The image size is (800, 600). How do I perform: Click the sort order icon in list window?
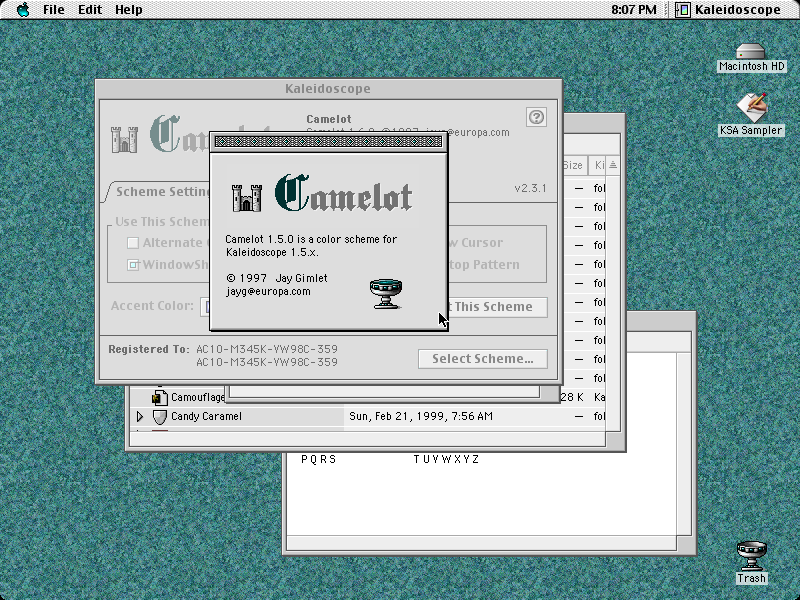tap(613, 165)
